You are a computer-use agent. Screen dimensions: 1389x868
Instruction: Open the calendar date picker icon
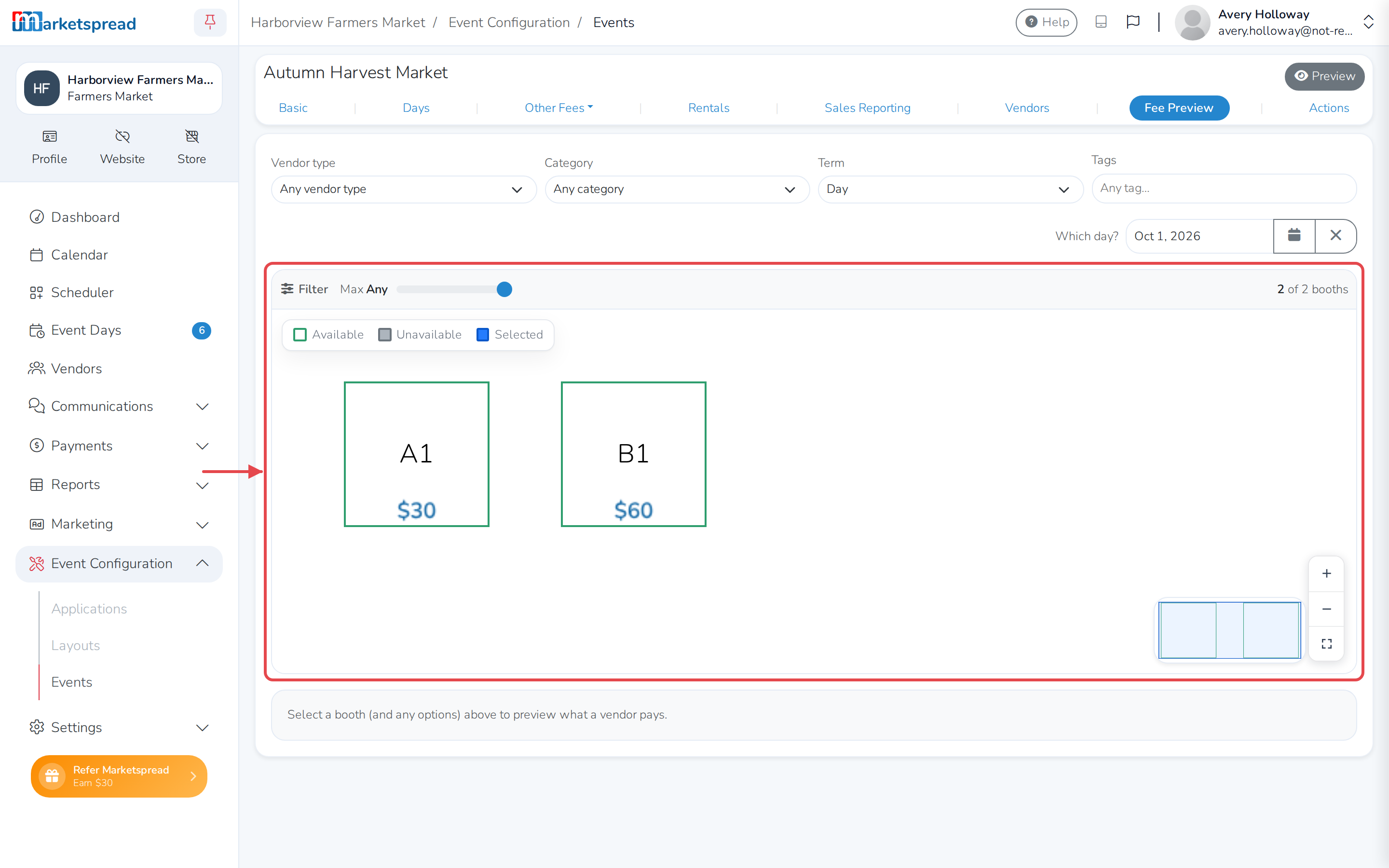(1294, 236)
